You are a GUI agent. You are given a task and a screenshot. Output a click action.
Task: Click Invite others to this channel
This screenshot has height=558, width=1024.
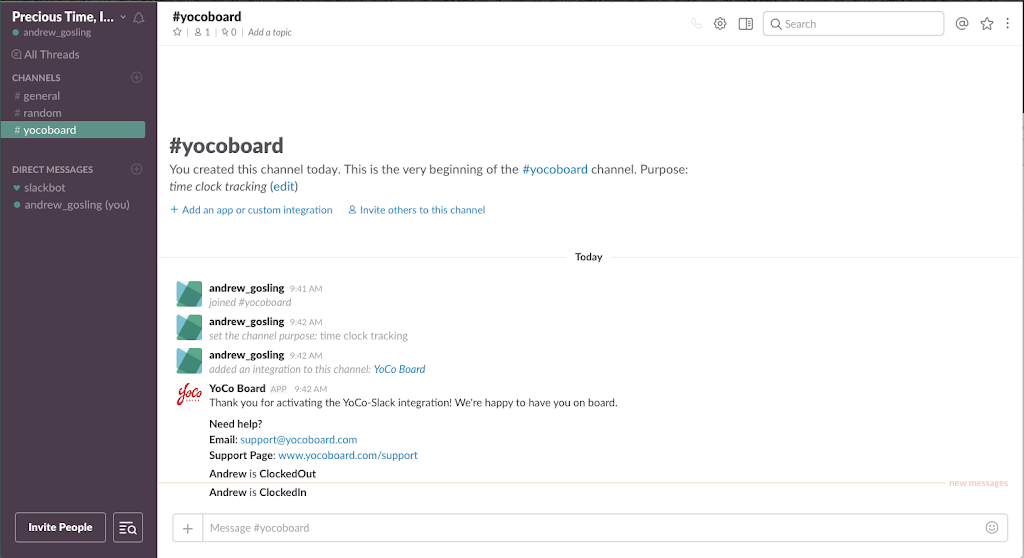417,210
